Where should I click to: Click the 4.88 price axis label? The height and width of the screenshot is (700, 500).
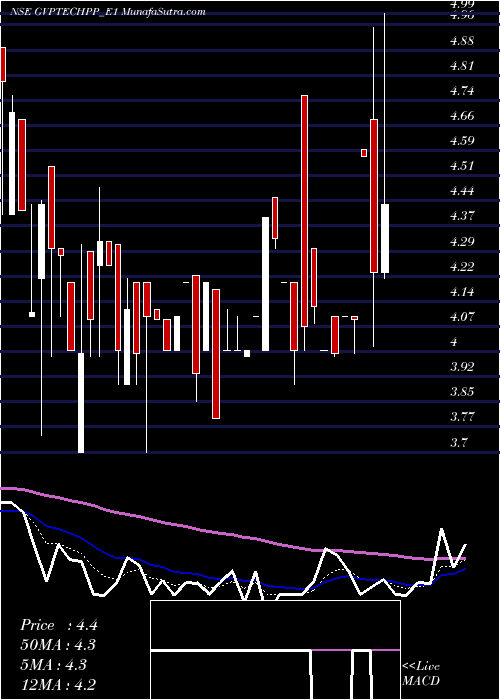pos(461,41)
